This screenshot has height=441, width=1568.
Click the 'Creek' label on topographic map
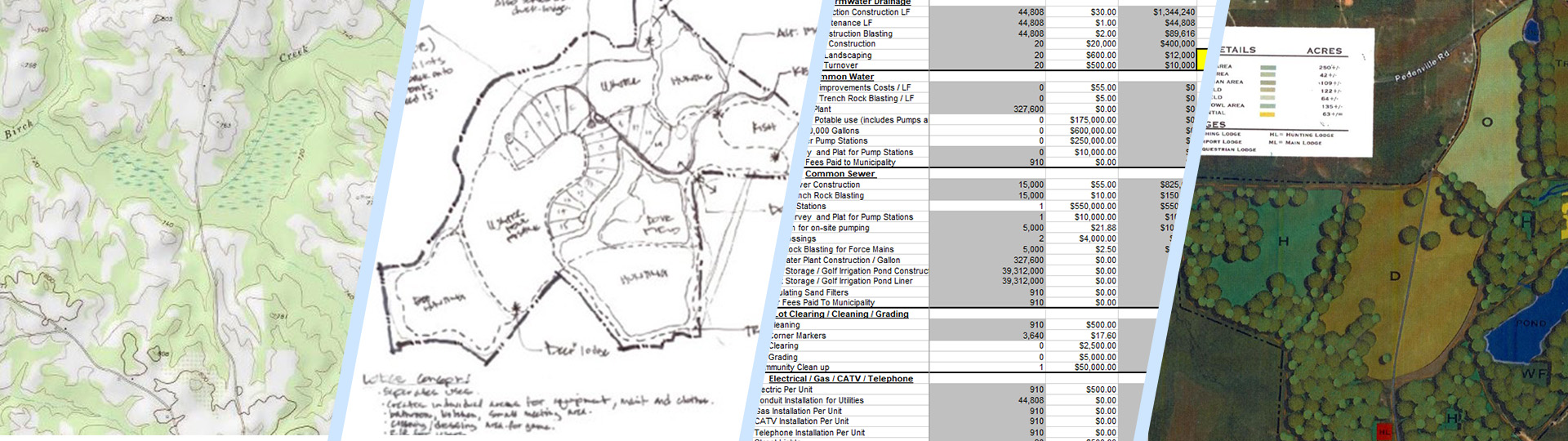tap(294, 55)
